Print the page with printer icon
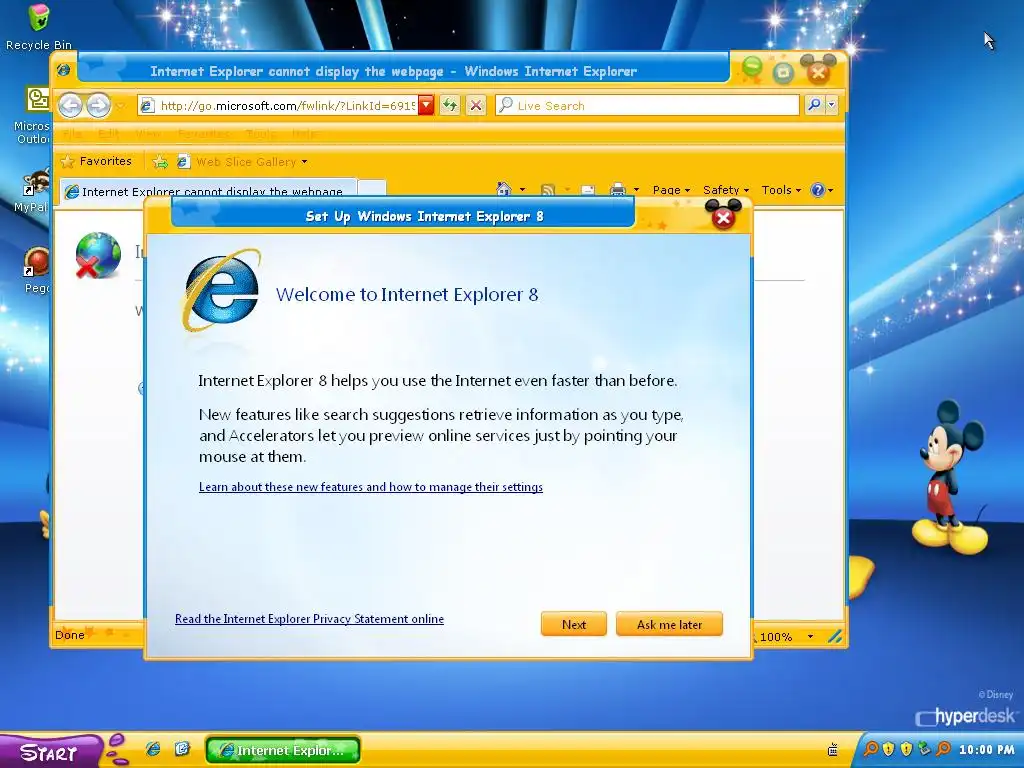This screenshot has width=1024, height=768. (618, 190)
